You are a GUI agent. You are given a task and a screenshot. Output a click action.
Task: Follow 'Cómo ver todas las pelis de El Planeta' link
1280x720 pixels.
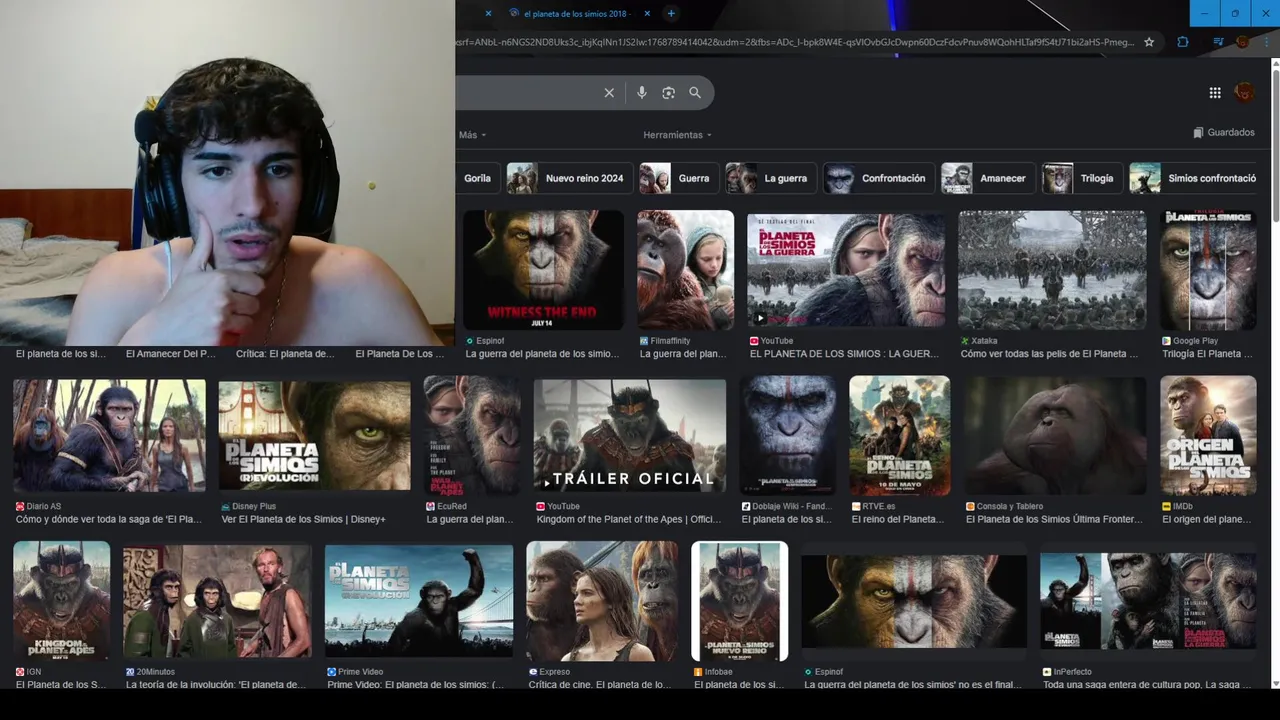[x=1049, y=354]
